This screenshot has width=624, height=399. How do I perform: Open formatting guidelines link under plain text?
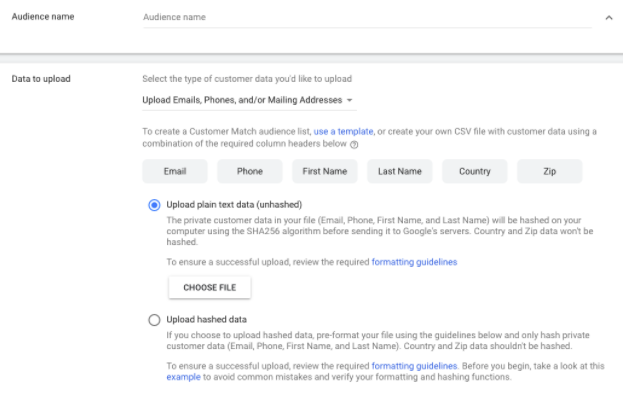[x=414, y=262]
